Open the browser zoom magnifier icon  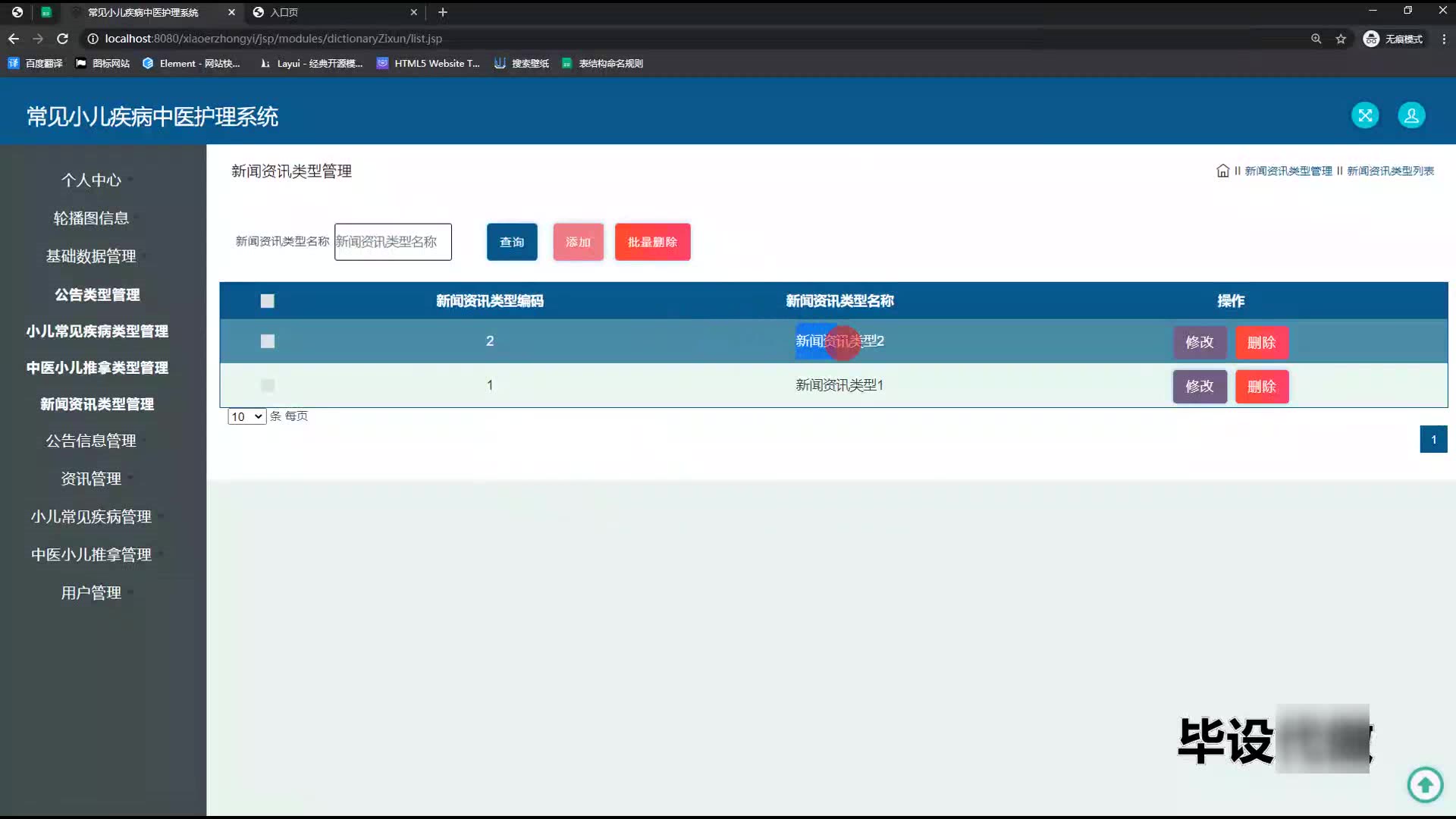pos(1316,39)
